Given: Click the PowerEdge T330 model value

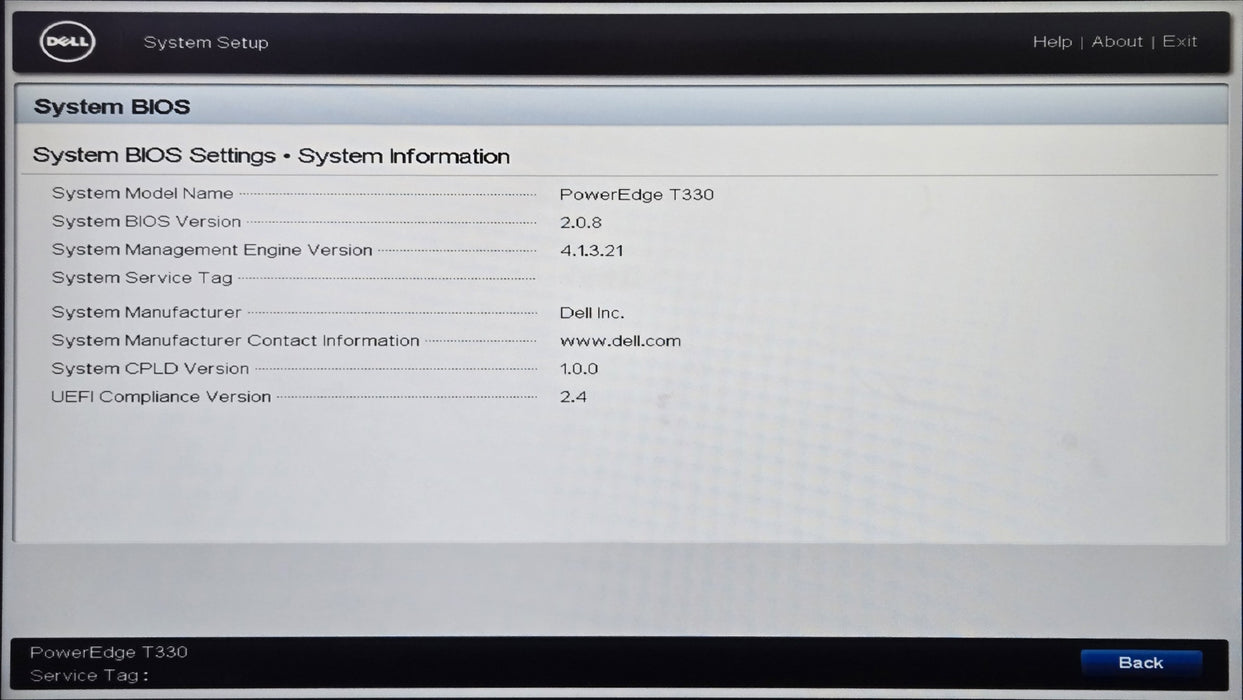Looking at the screenshot, I should 637,195.
